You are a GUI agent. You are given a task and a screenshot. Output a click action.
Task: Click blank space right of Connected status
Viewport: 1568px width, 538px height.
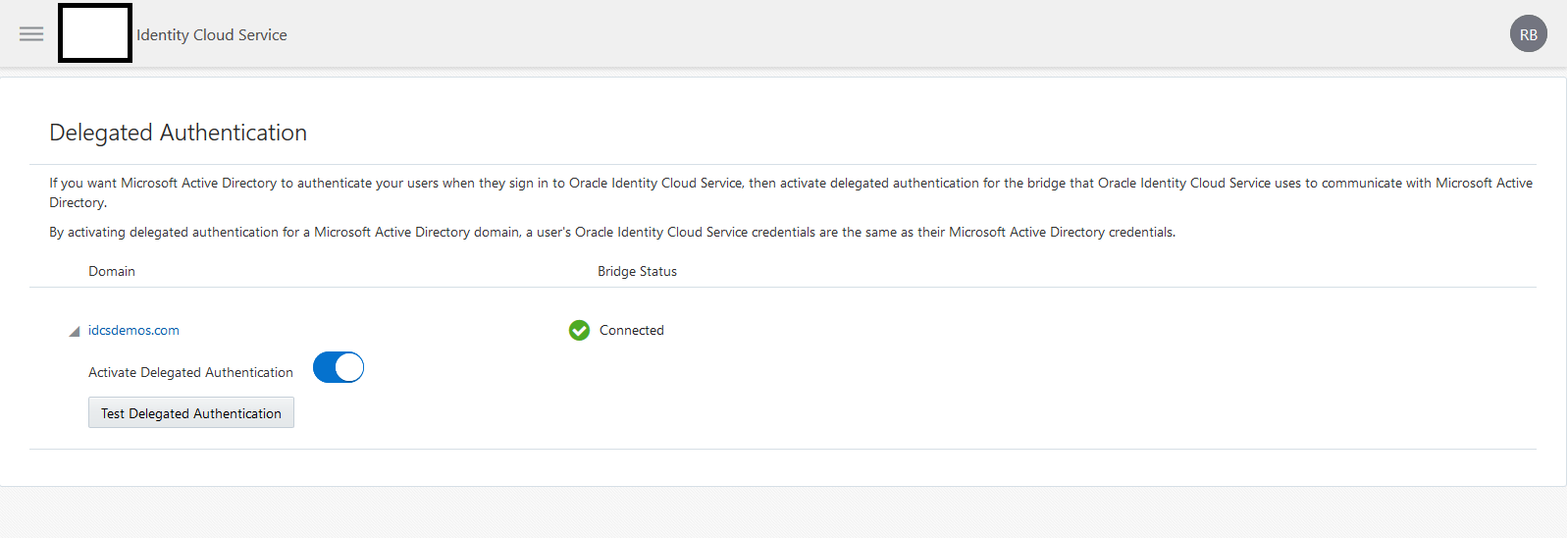tap(981, 331)
